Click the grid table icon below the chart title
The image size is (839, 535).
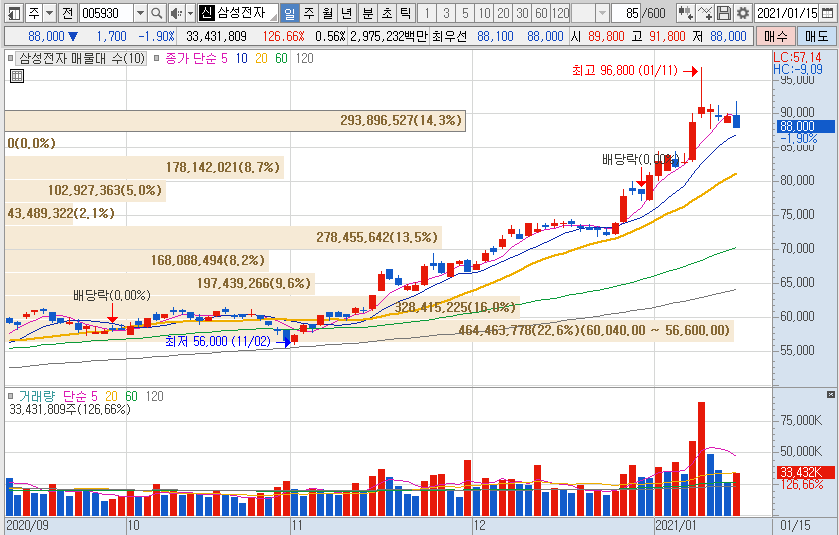pos(17,76)
